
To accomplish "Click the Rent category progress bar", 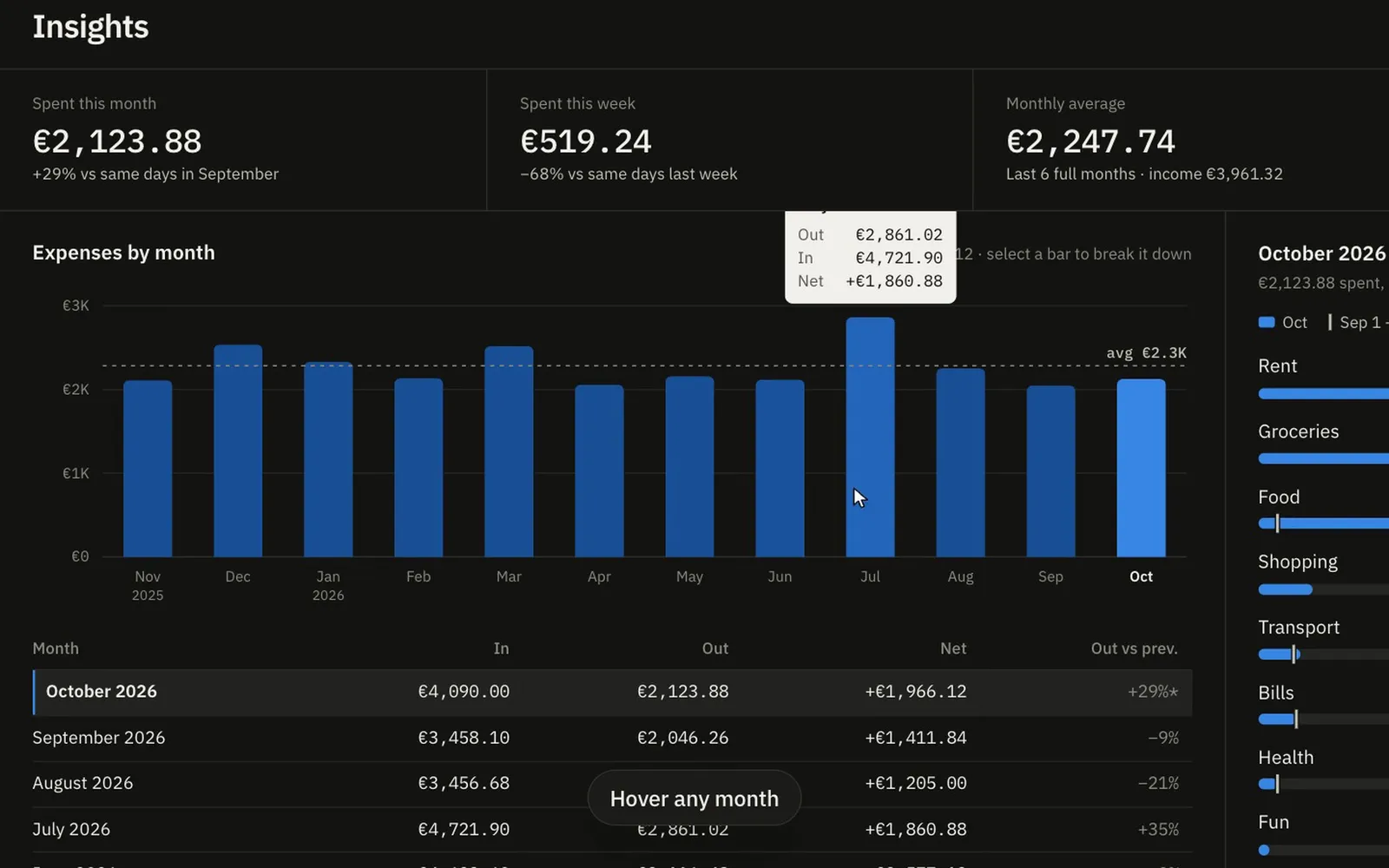I will (x=1323, y=394).
